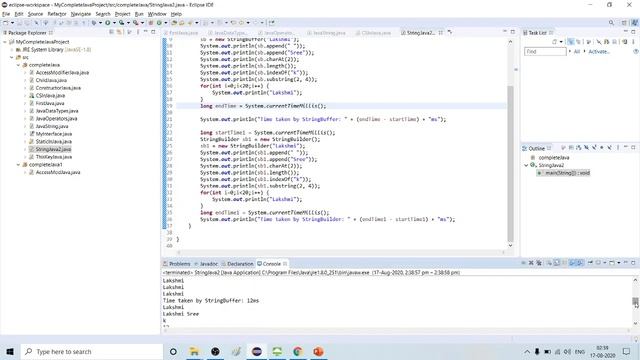The image size is (640, 360).
Task: Run the program with the Run icon
Action: coord(108,23)
